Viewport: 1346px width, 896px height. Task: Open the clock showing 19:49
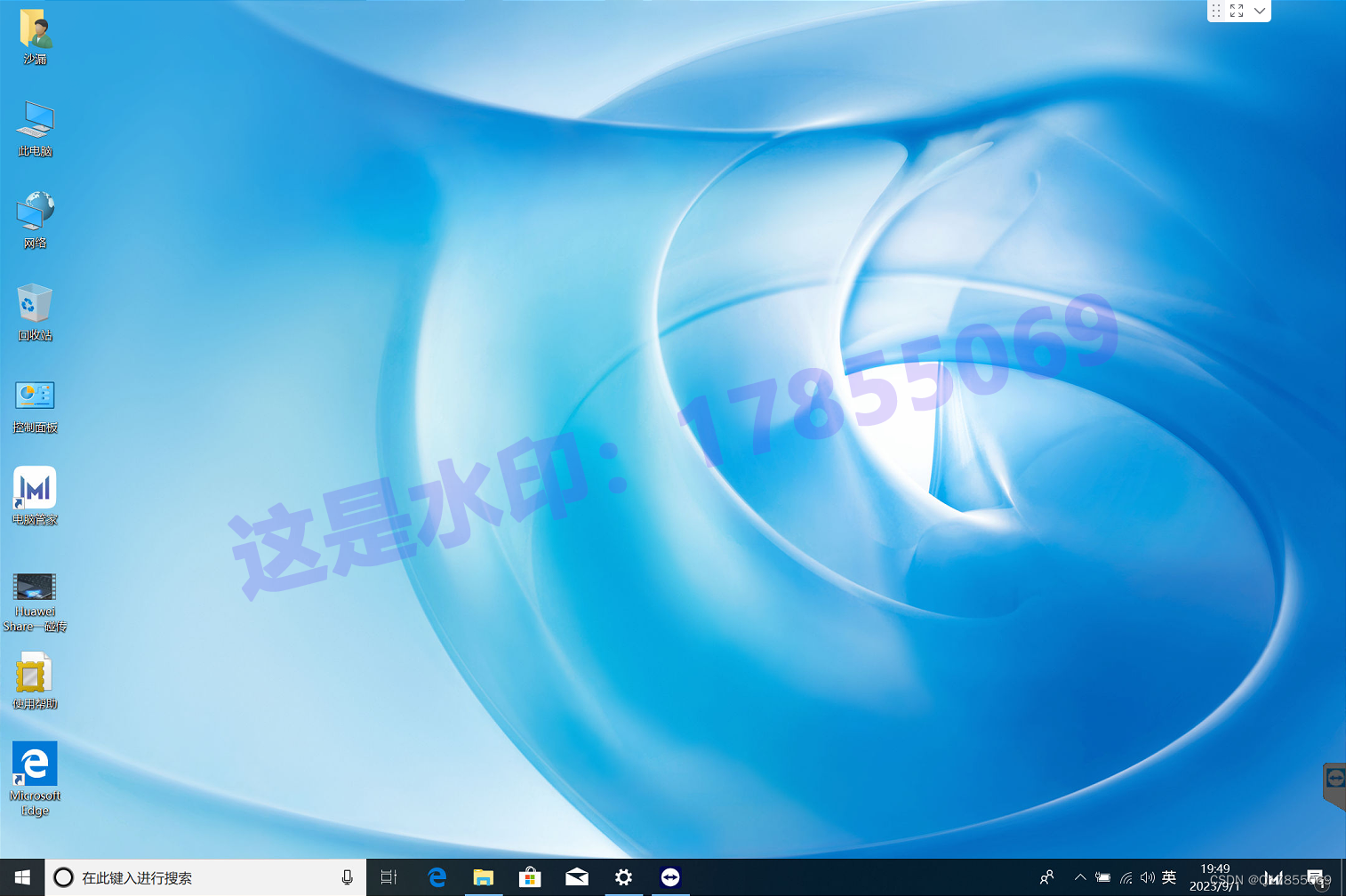click(1215, 877)
